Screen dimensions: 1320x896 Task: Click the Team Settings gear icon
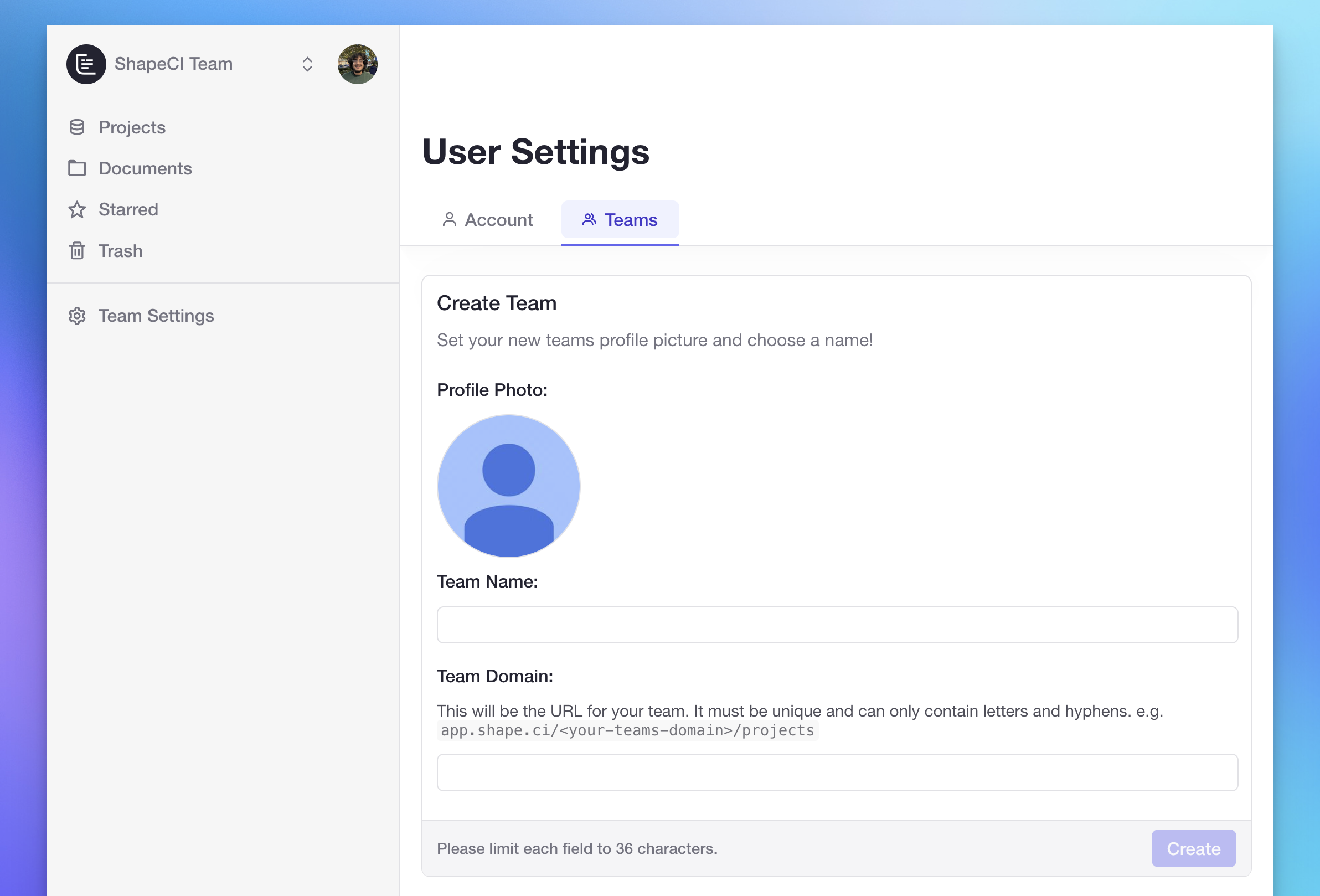coord(78,316)
